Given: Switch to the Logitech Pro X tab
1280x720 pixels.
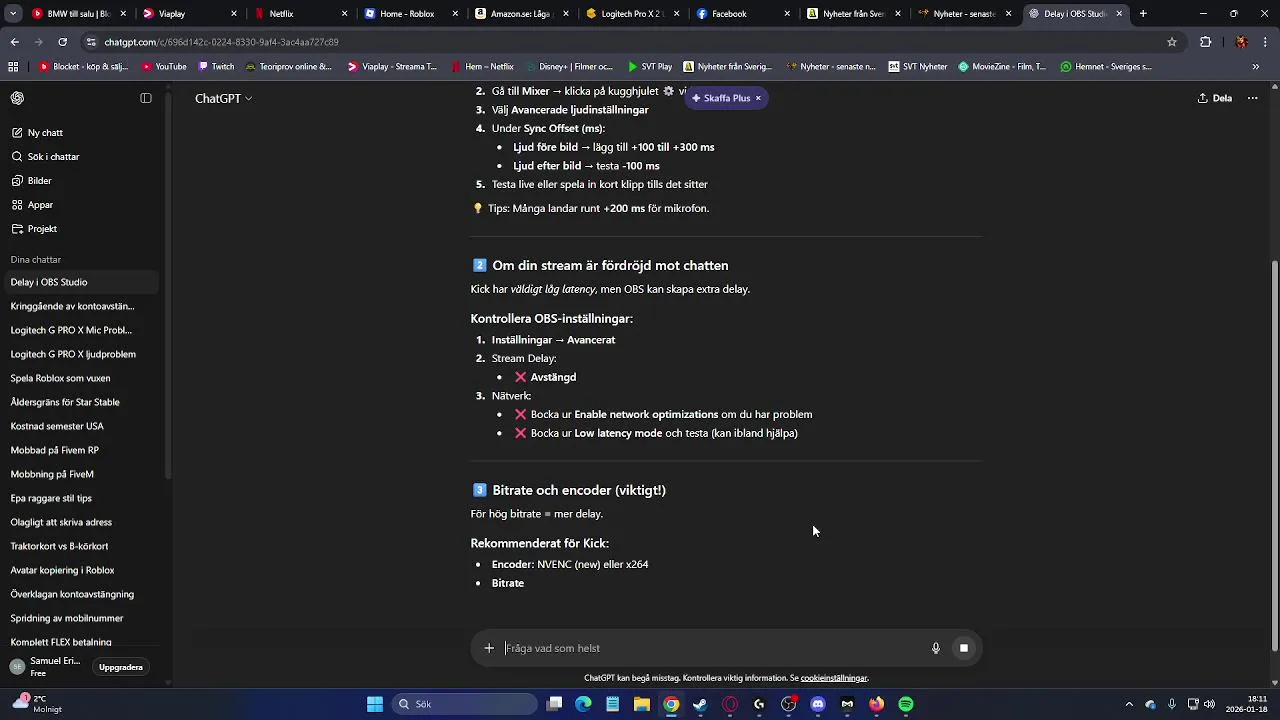Looking at the screenshot, I should tap(632, 14).
